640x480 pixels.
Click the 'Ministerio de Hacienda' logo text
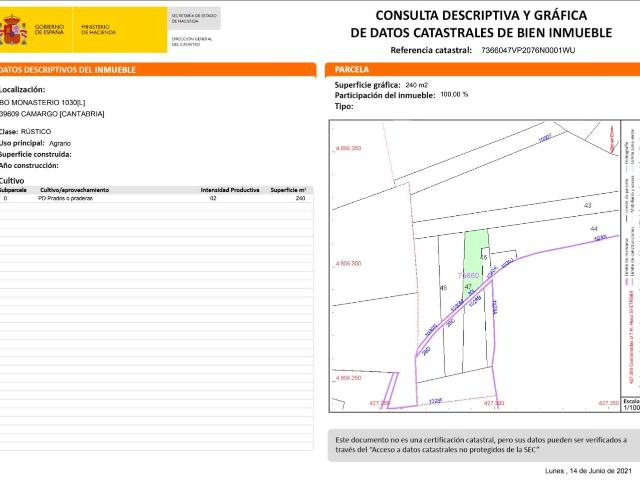pyautogui.click(x=98, y=29)
